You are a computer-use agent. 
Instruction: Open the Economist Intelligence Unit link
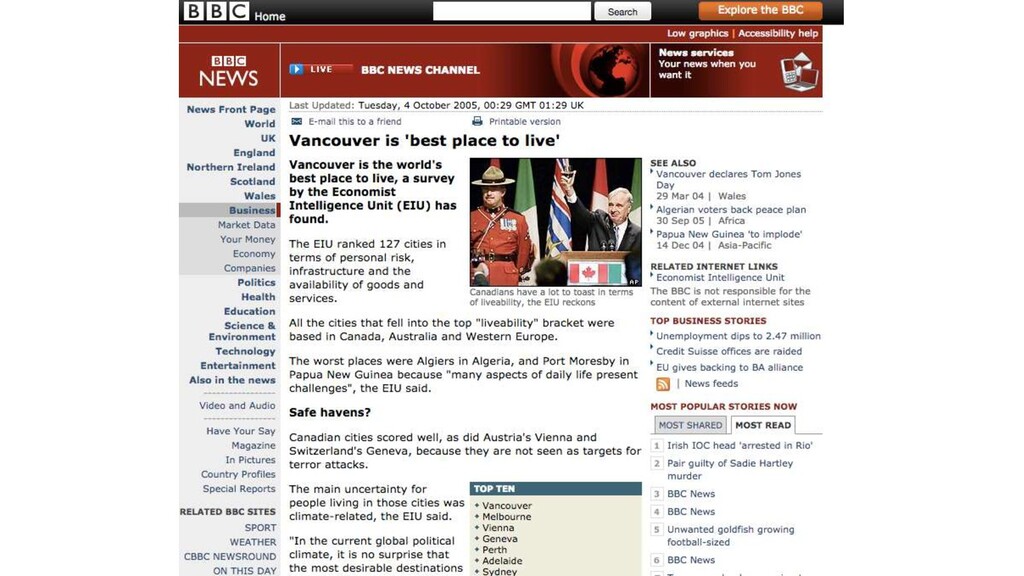[x=720, y=278]
